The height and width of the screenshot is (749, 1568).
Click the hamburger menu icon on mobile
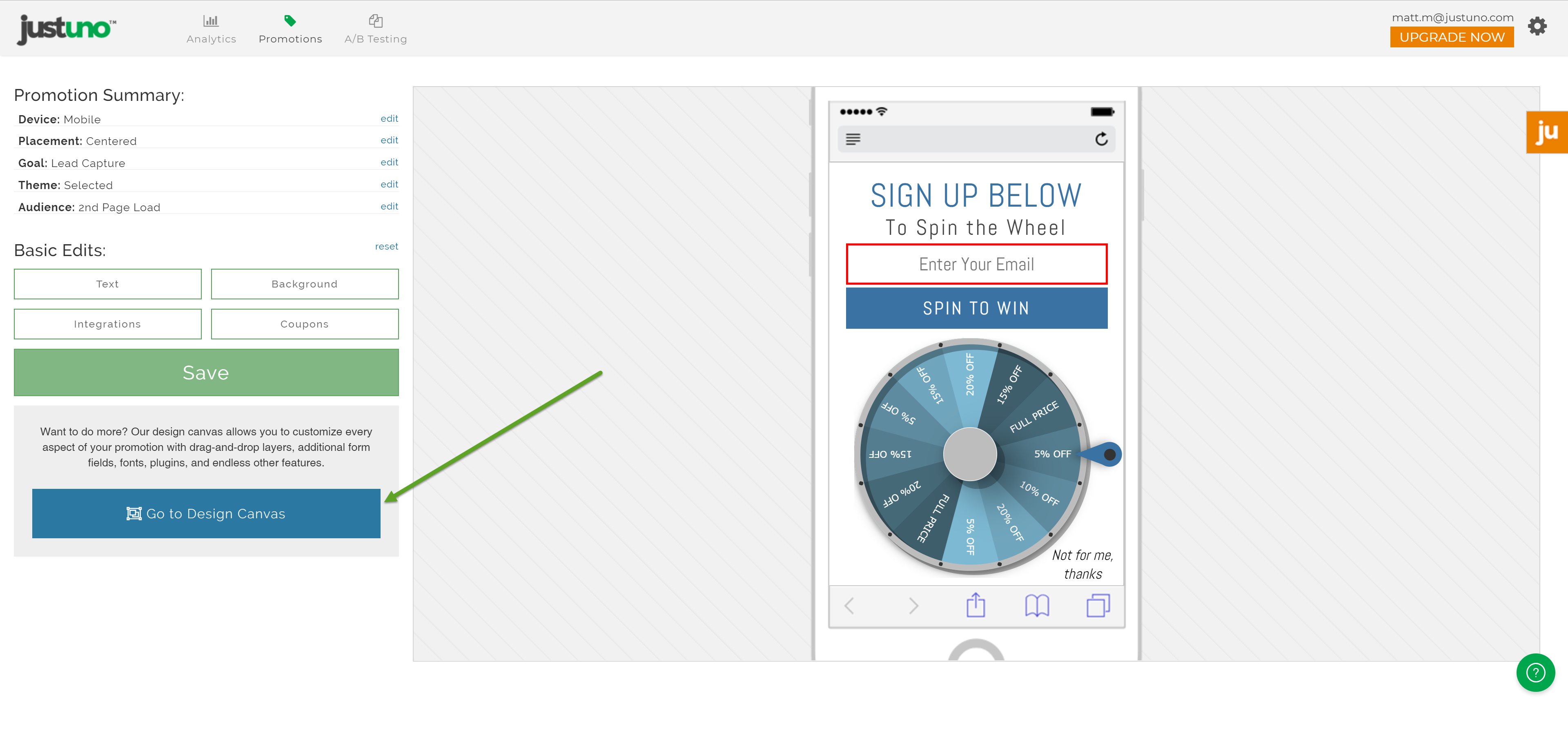pyautogui.click(x=855, y=139)
